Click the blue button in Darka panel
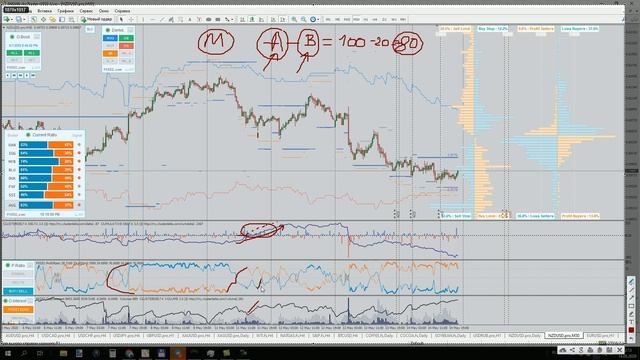The image size is (640, 360). point(110,38)
